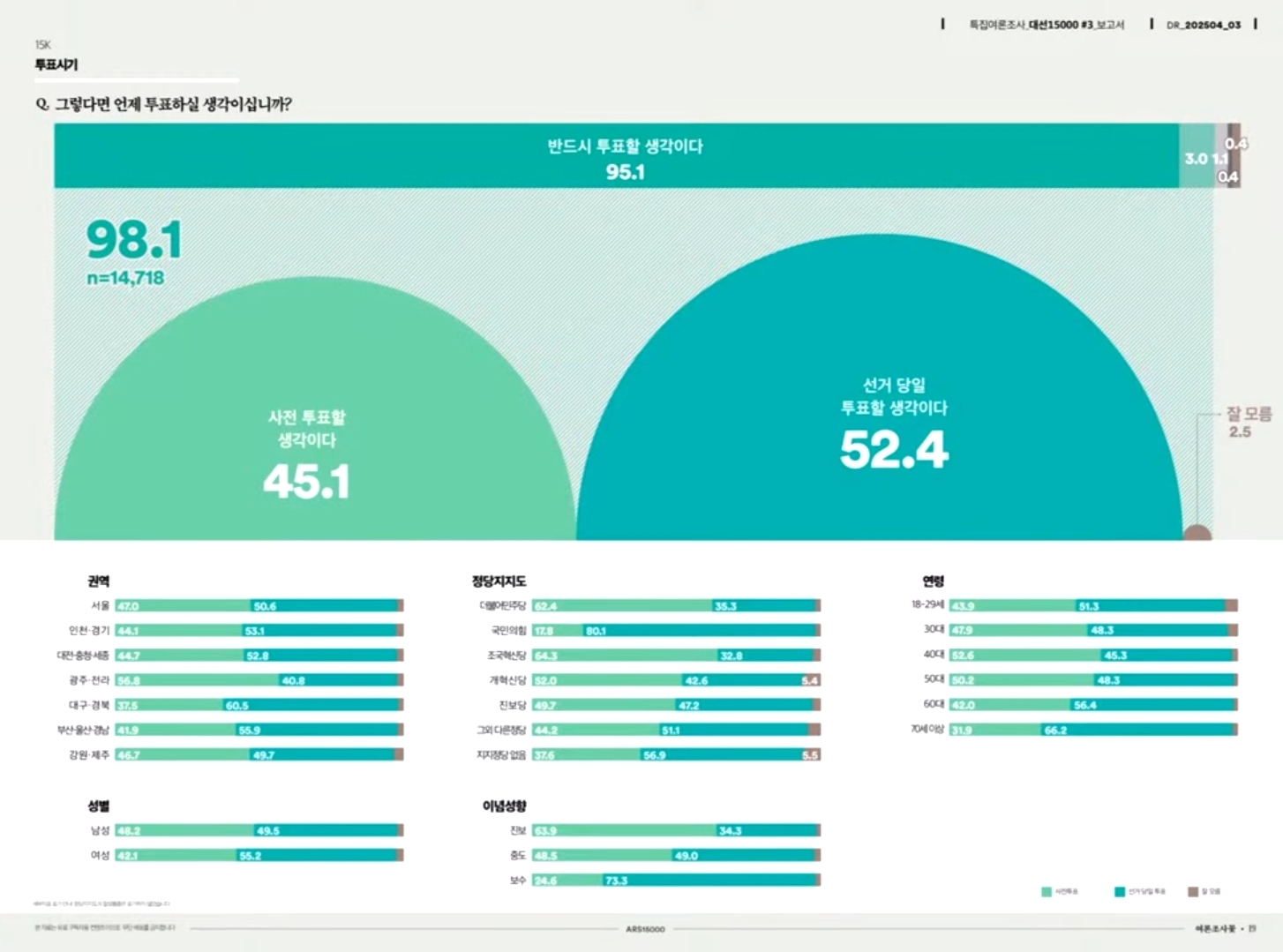Click the '60대' age label
The height and width of the screenshot is (952, 1283).
[x=934, y=704]
